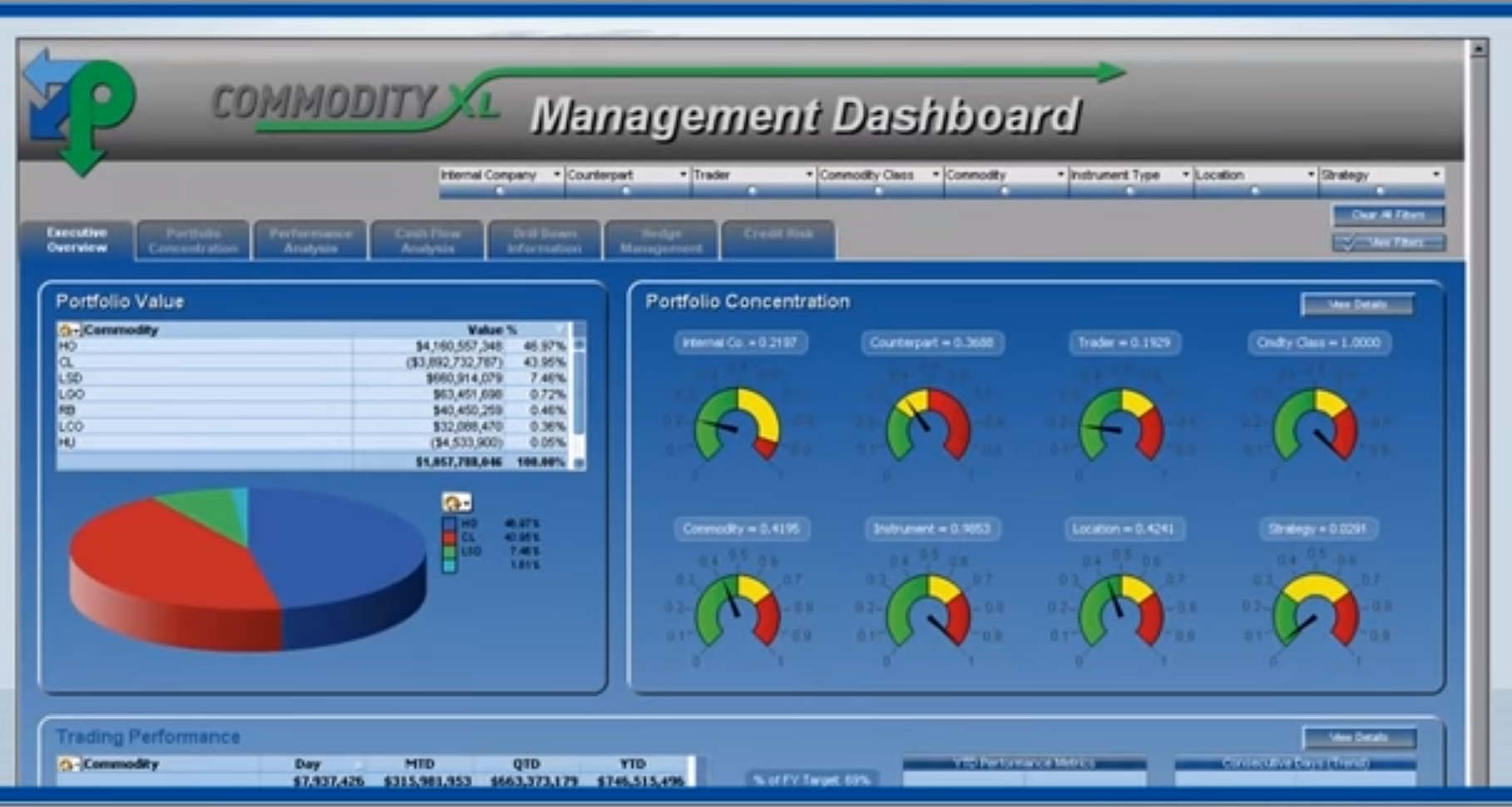
Task: Click the dashboard window scroll-up arrow
Action: pos(1478,49)
